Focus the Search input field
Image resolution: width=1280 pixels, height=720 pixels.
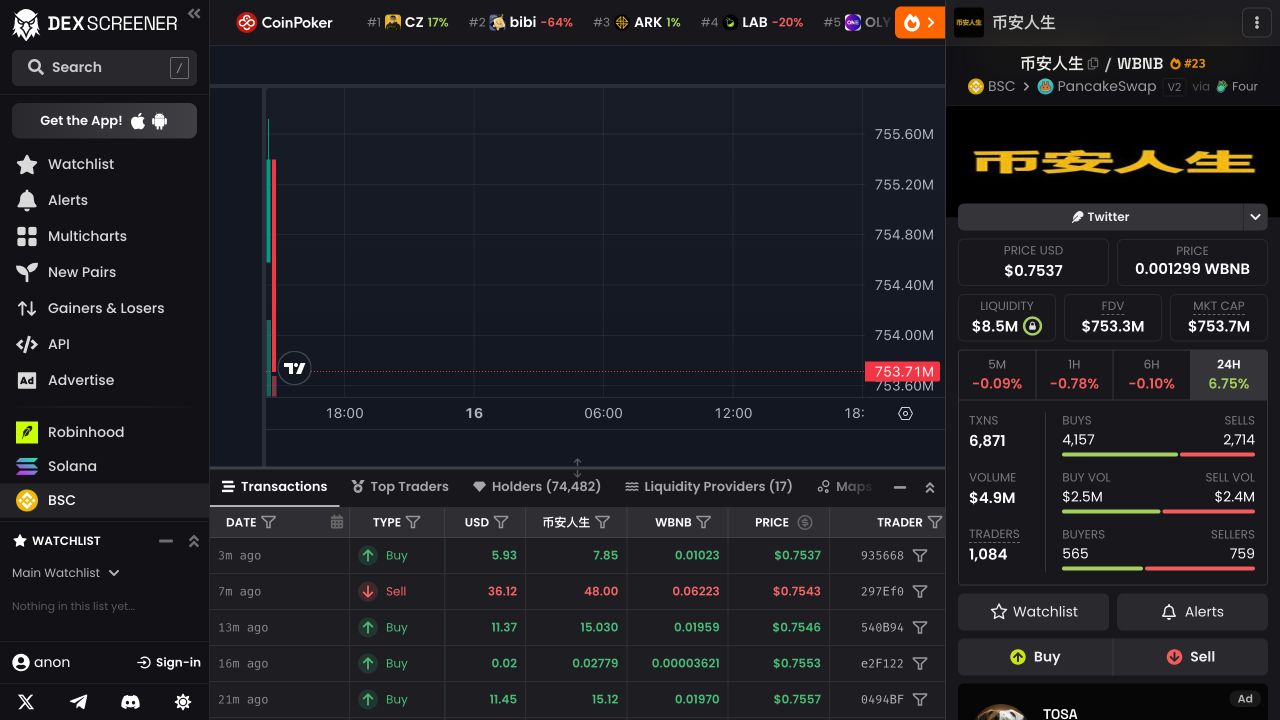coord(104,67)
